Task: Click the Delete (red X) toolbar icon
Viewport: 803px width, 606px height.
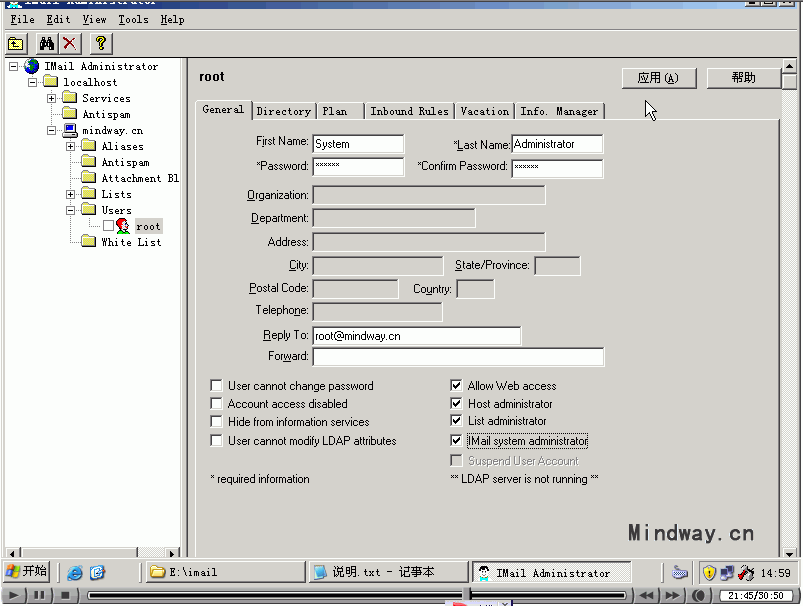Action: (69, 44)
